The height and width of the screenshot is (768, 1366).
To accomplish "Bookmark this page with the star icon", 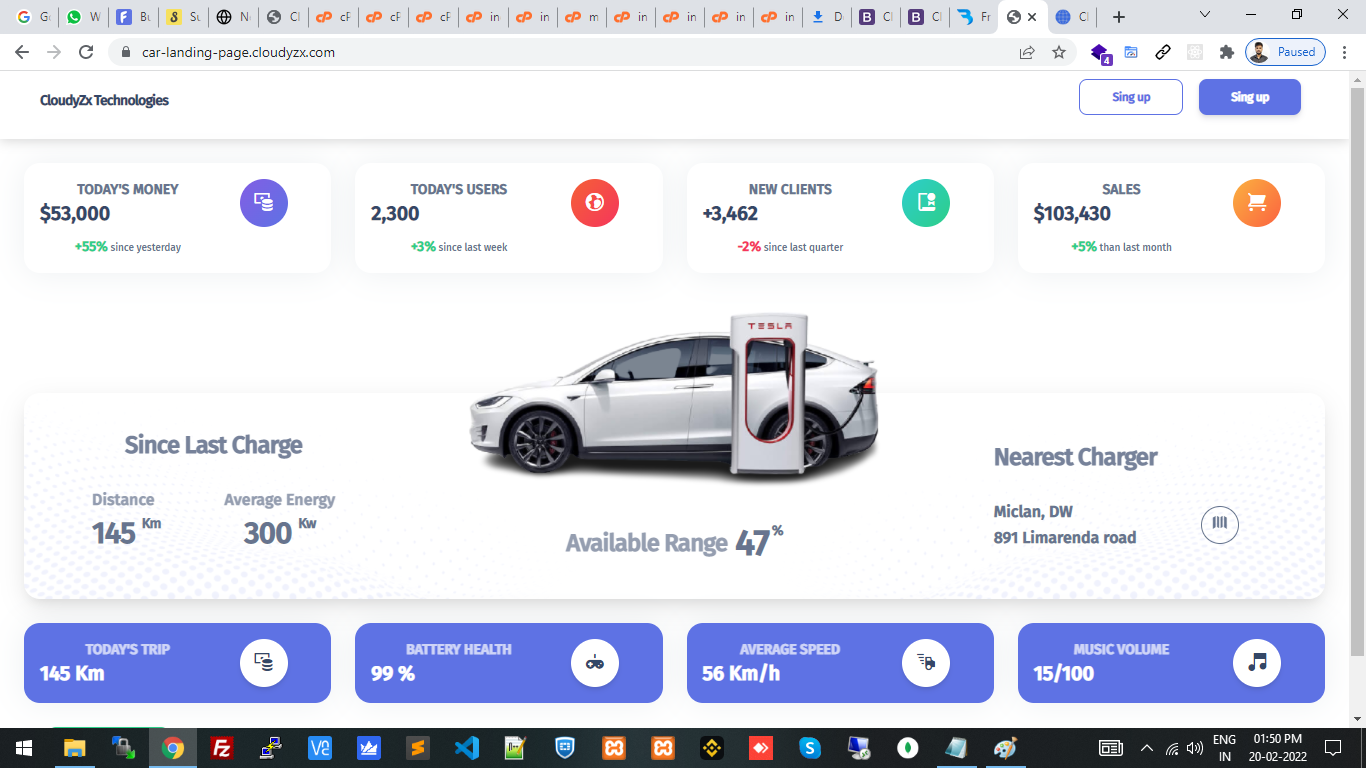I will tap(1059, 52).
